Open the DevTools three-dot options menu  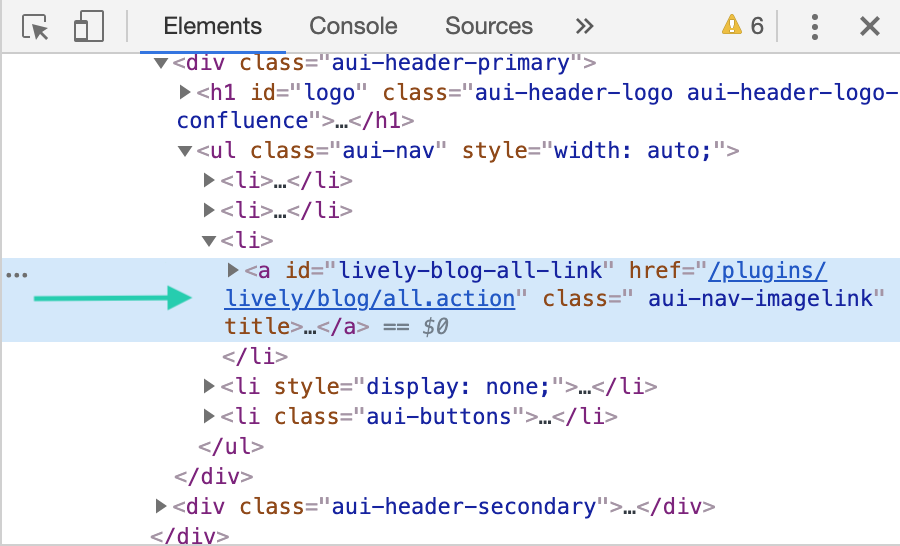[816, 27]
